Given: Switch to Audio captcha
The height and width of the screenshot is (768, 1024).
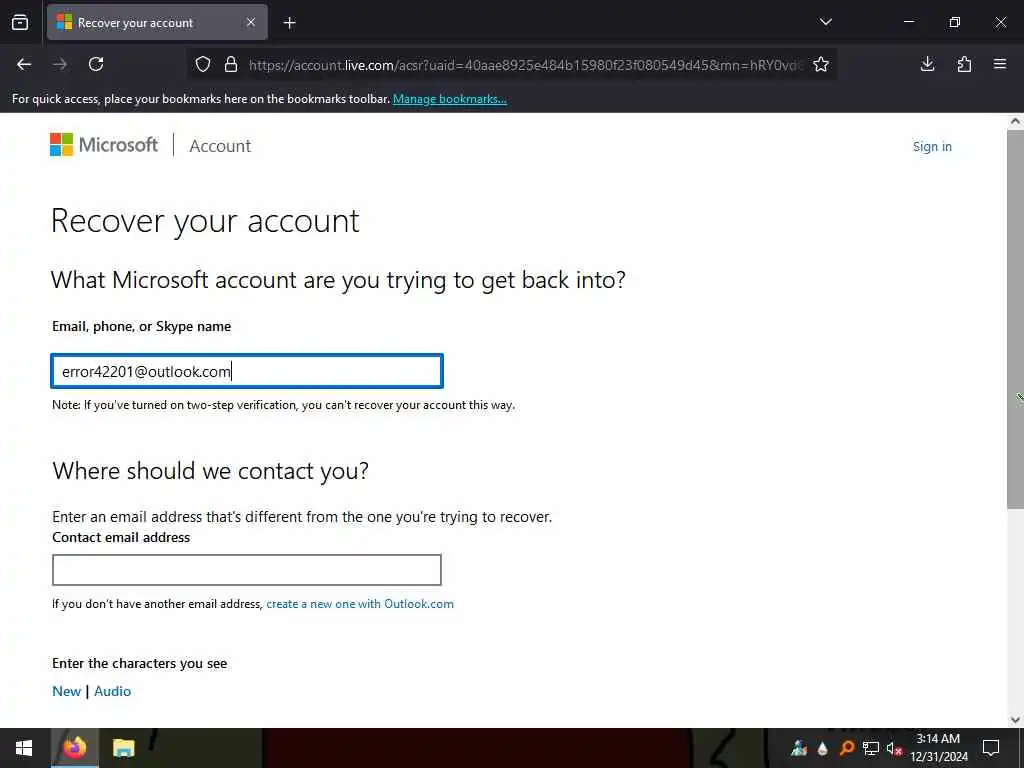Looking at the screenshot, I should tap(112, 691).
